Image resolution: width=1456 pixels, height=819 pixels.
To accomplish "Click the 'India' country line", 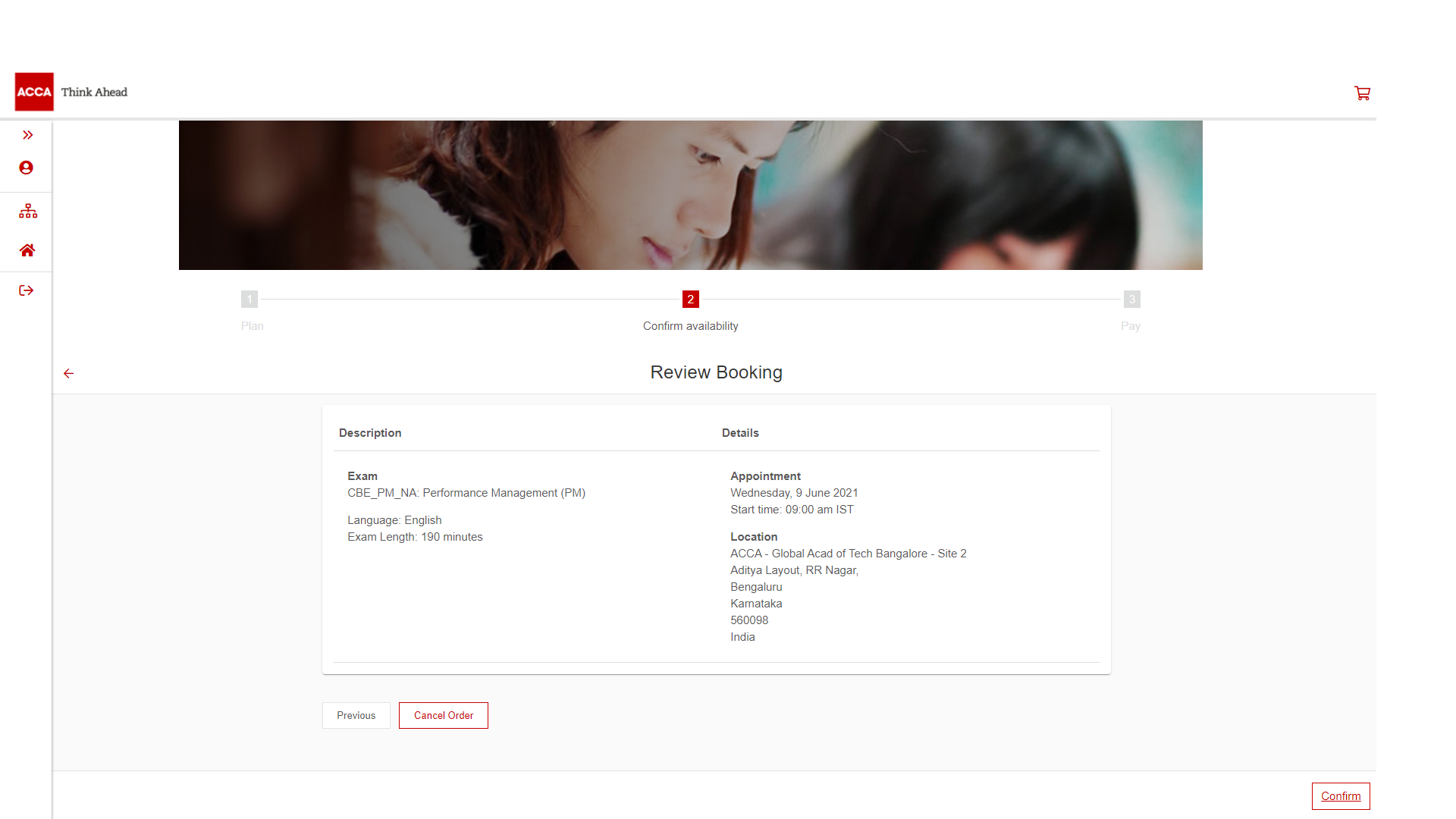I will click(742, 637).
